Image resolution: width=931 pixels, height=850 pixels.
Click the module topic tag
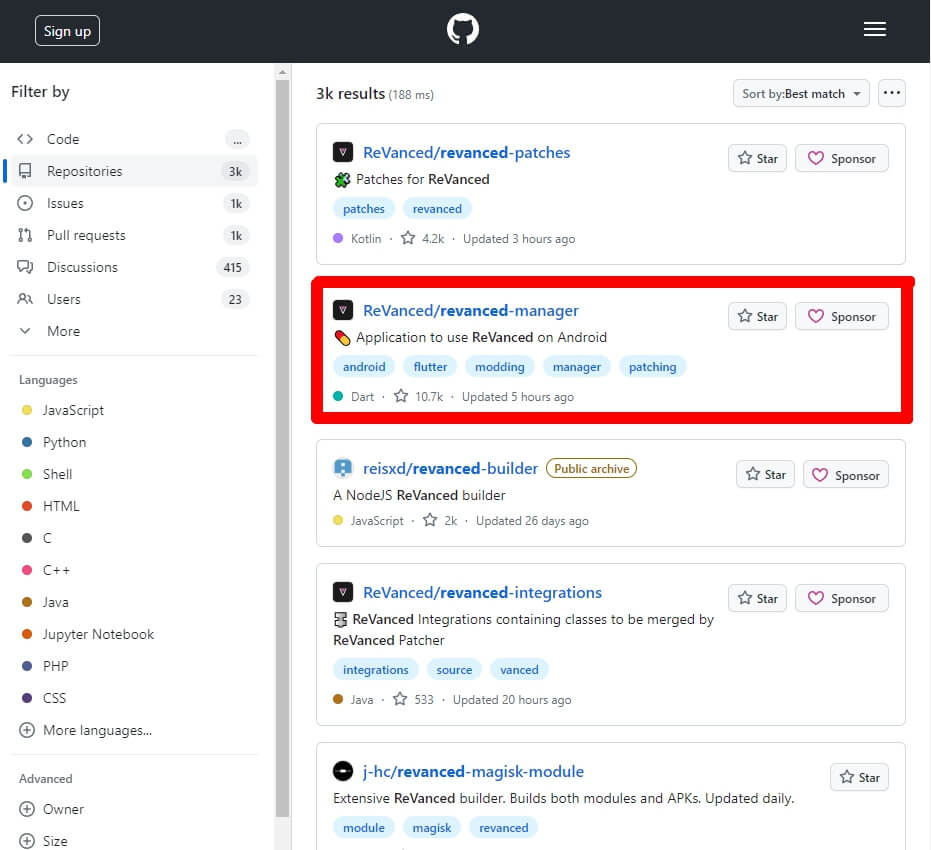363,827
